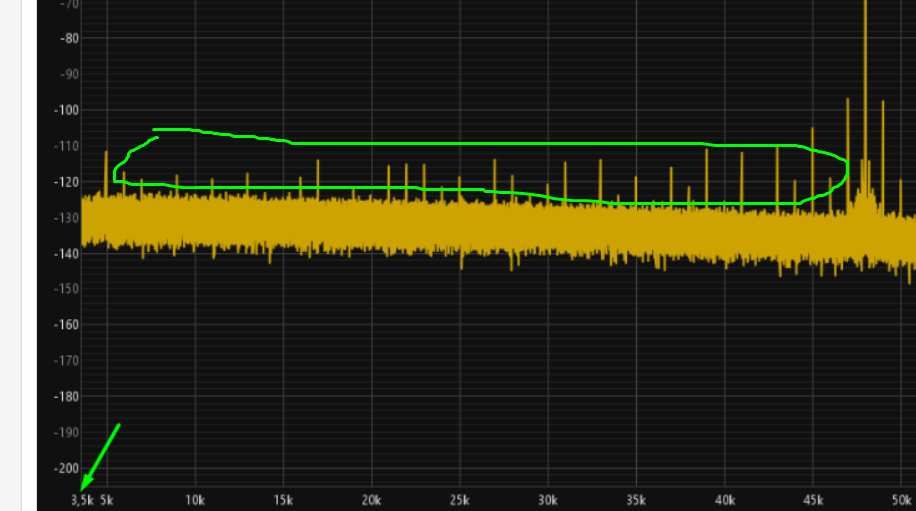Click the 5k frequency axis label
The width and height of the screenshot is (916, 511).
coord(107,500)
